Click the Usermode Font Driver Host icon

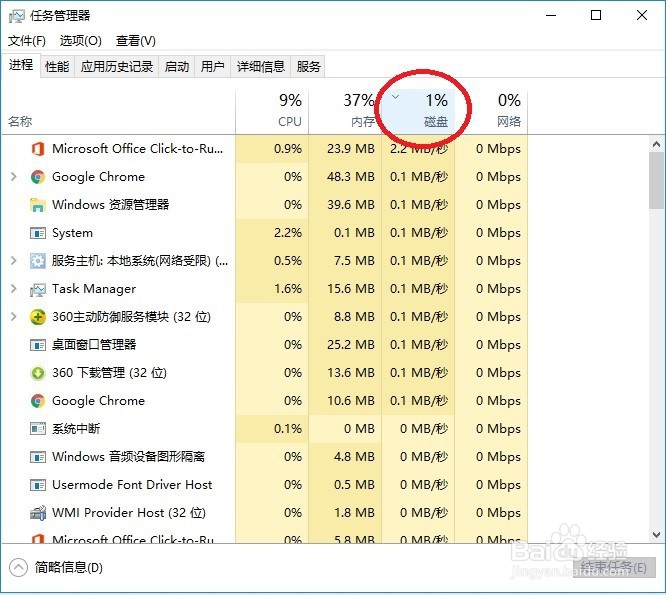[38, 485]
